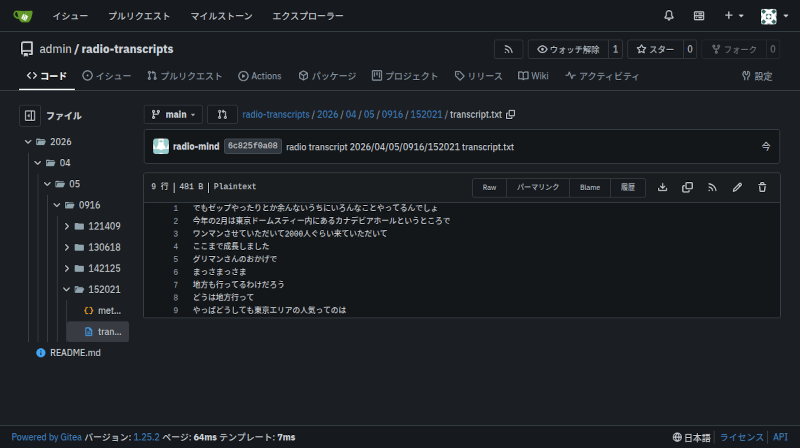This screenshot has height=448, width=800.
Task: Download the transcript.txt file
Action: (662, 187)
